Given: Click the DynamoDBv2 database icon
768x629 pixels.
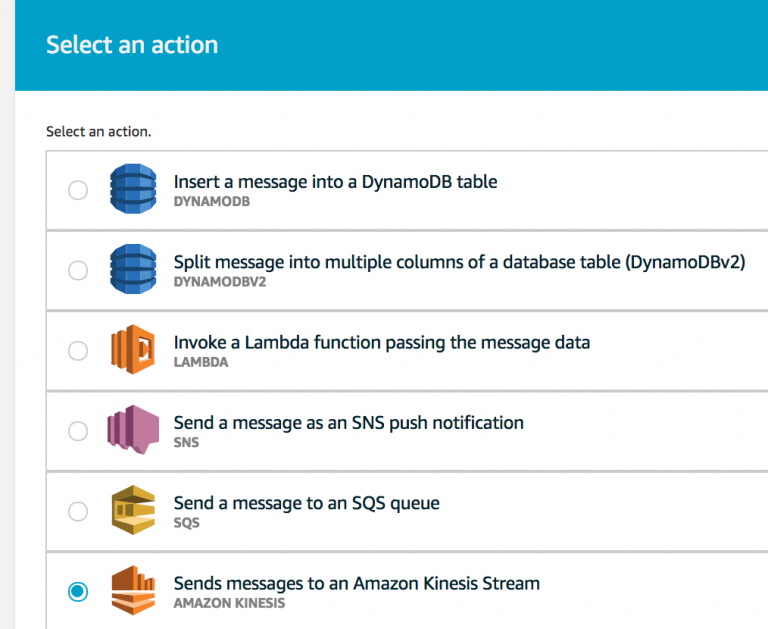Looking at the screenshot, I should click(x=133, y=269).
